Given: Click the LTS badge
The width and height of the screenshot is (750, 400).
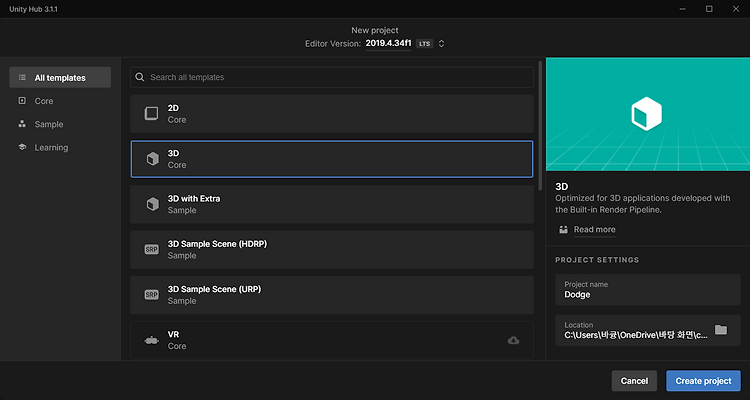Looking at the screenshot, I should pyautogui.click(x=424, y=44).
